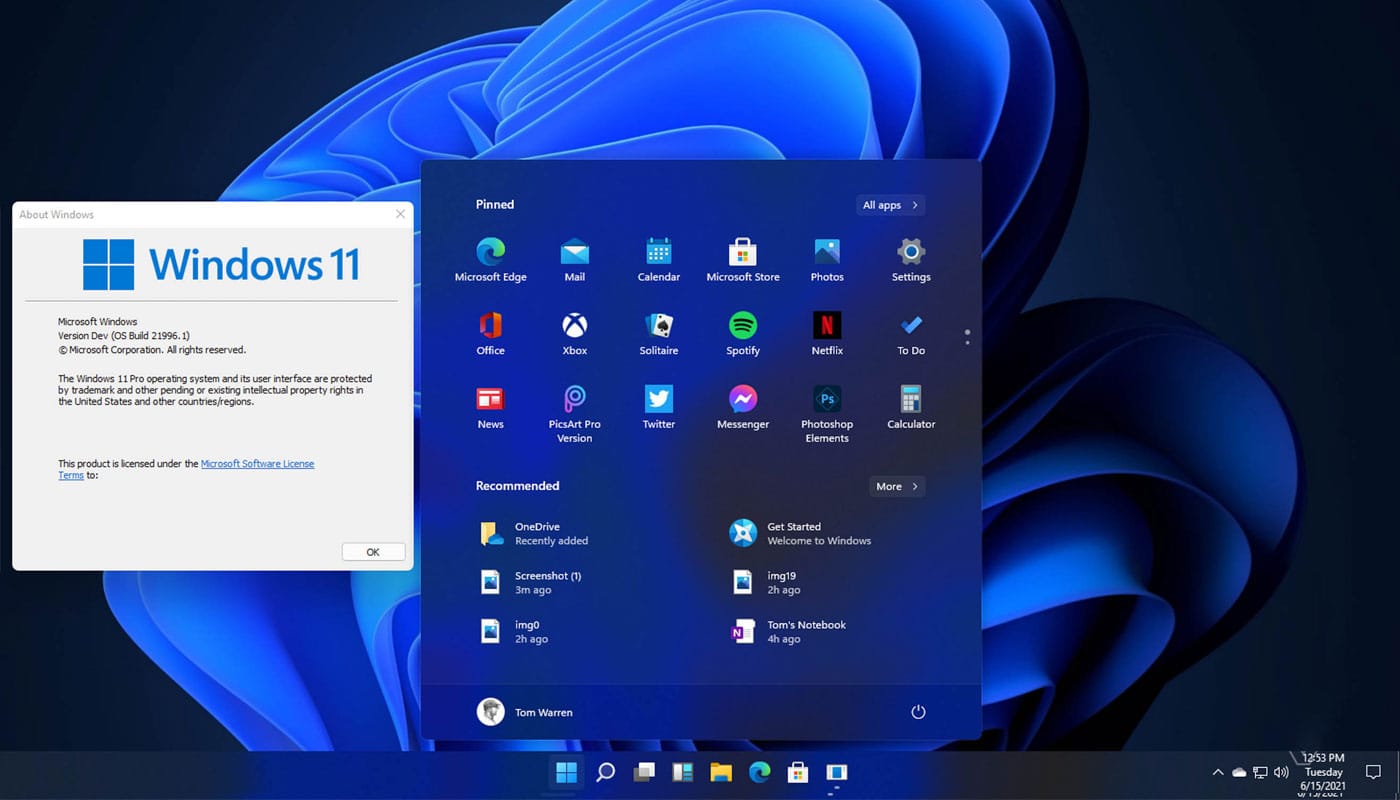The width and height of the screenshot is (1400, 800).
Task: Open Microsoft Store pinned app
Action: tap(742, 259)
